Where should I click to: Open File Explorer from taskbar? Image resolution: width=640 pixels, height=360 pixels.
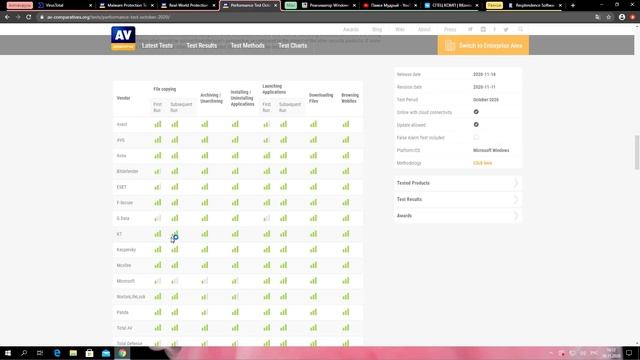73,353
